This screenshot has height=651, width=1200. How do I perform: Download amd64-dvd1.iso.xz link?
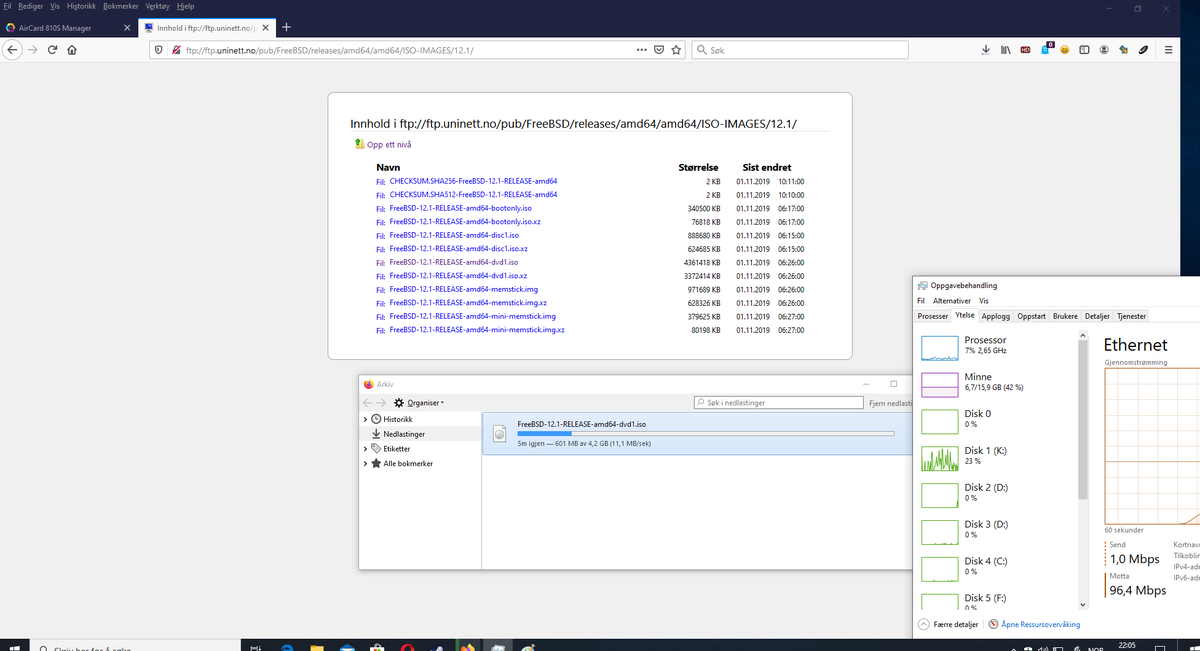(458, 275)
